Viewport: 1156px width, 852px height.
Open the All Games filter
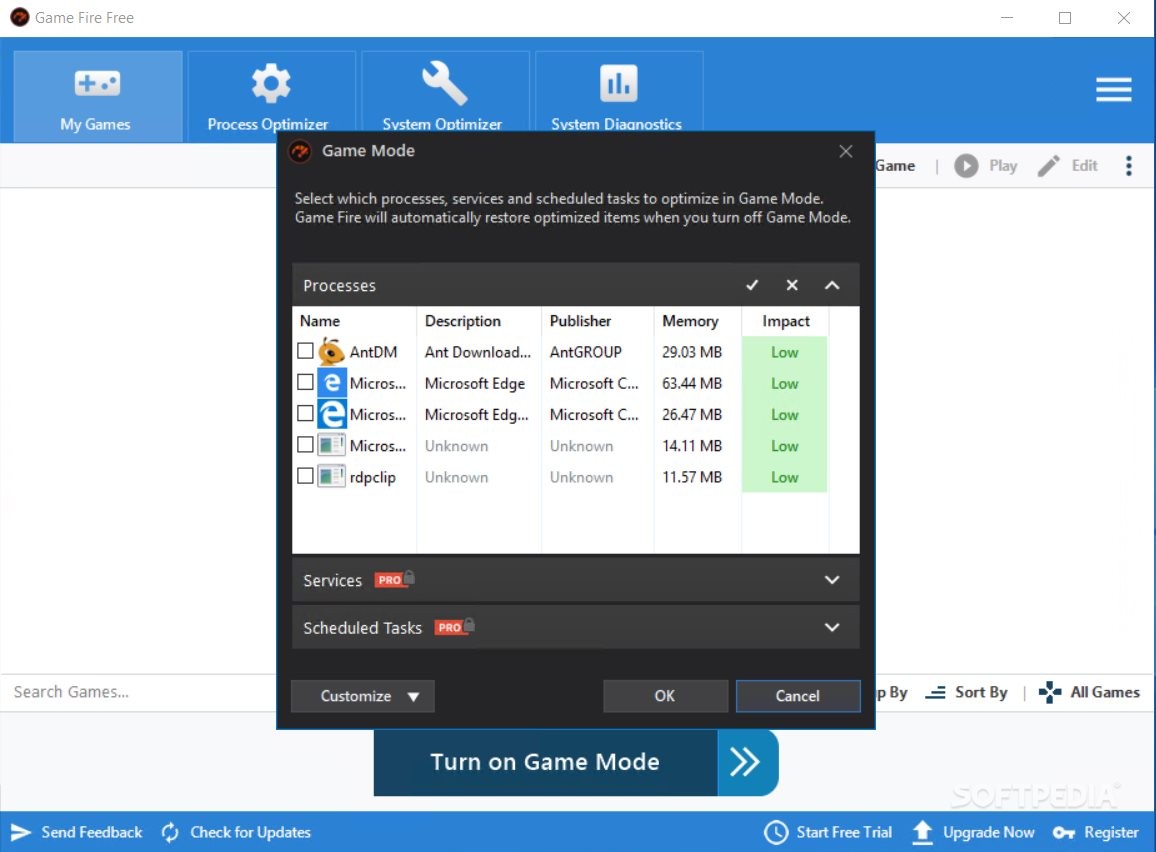pyautogui.click(x=1089, y=692)
